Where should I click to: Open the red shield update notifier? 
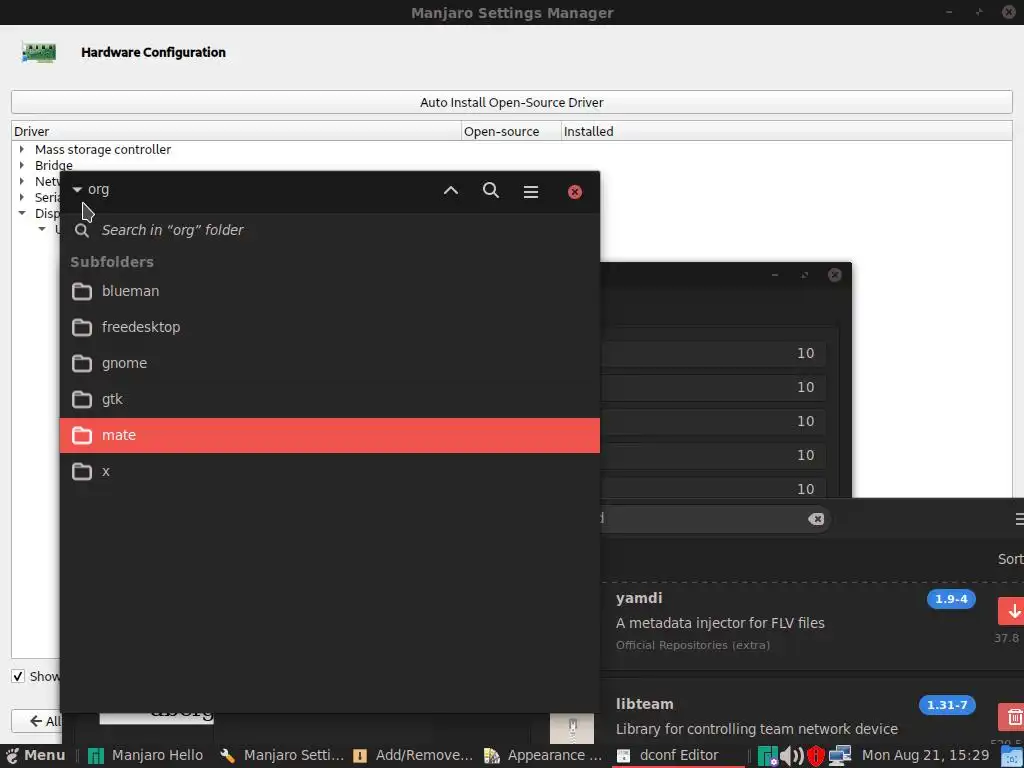click(816, 756)
